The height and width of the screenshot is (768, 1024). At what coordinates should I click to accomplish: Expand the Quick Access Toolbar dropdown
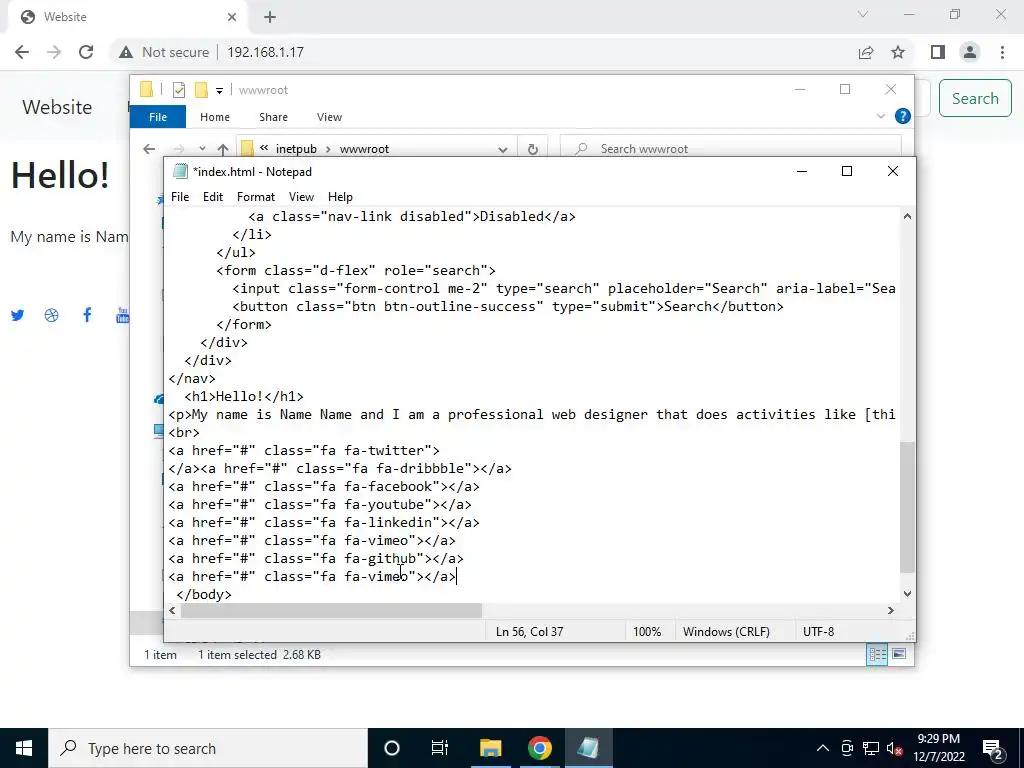(x=219, y=91)
